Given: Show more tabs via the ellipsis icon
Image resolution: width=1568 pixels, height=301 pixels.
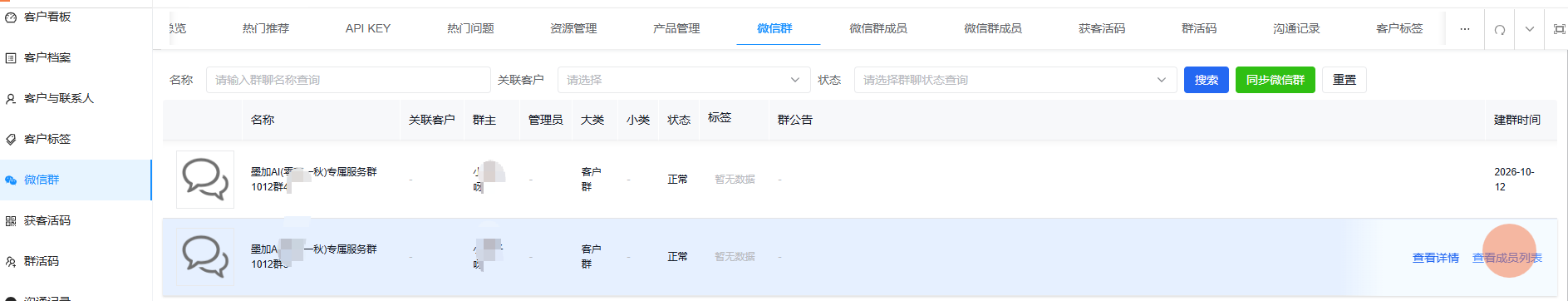Looking at the screenshot, I should (x=1464, y=29).
